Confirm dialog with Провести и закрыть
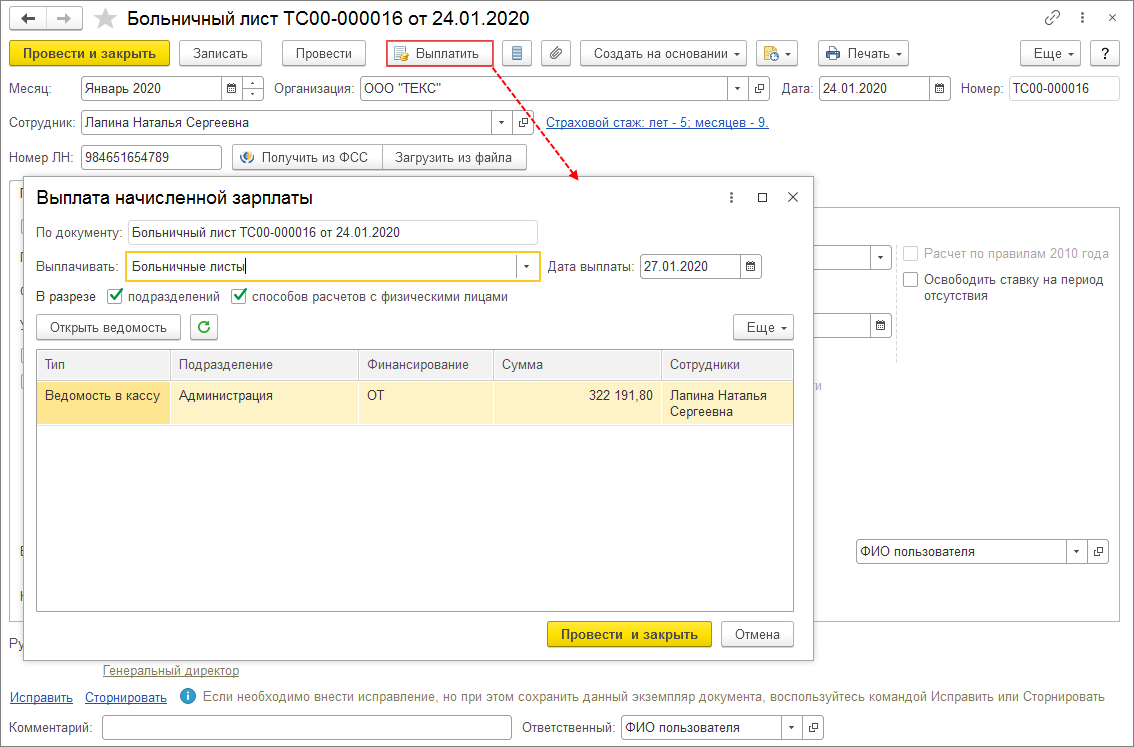1134x747 pixels. click(x=629, y=634)
